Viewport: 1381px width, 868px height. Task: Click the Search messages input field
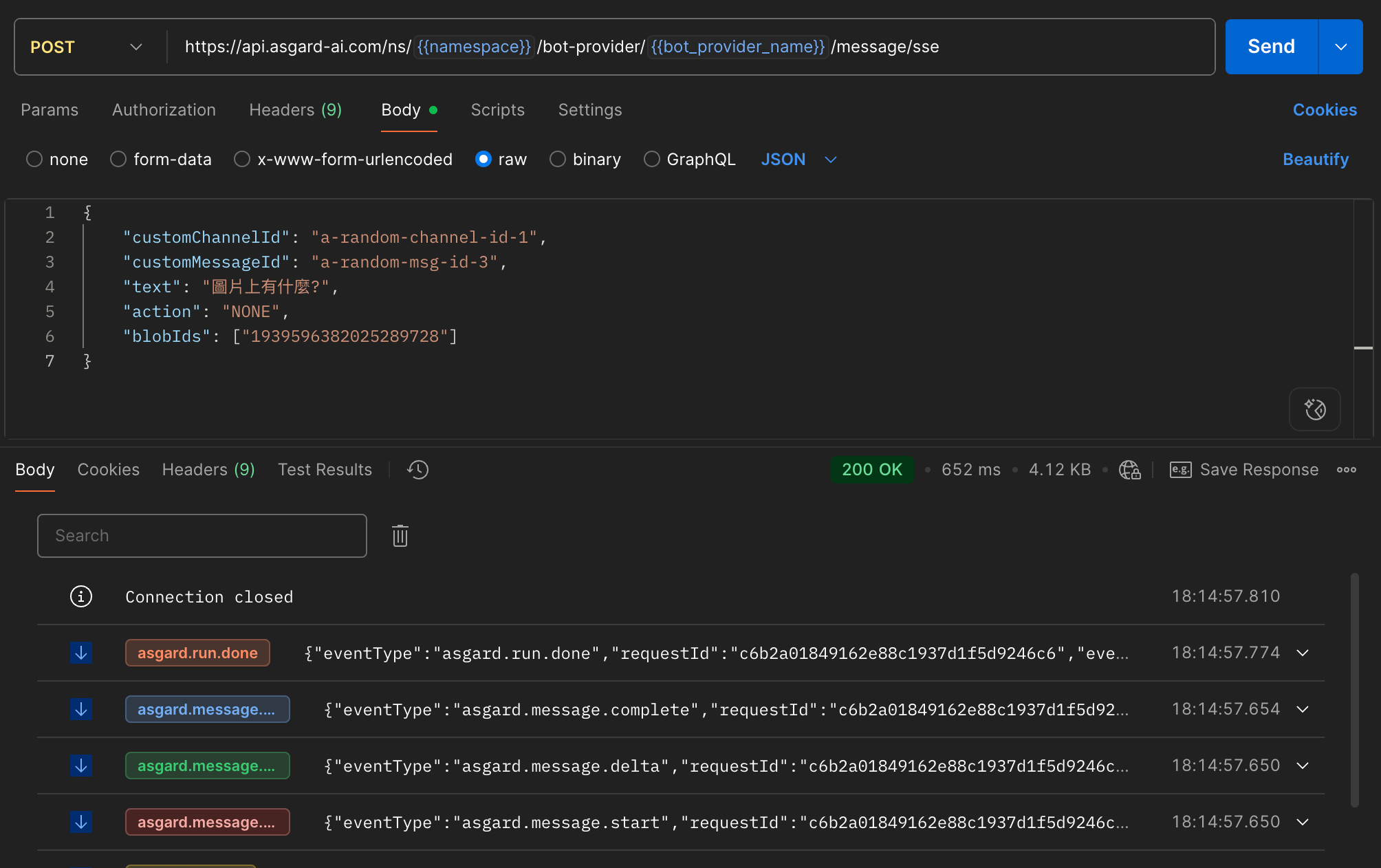[x=202, y=536]
